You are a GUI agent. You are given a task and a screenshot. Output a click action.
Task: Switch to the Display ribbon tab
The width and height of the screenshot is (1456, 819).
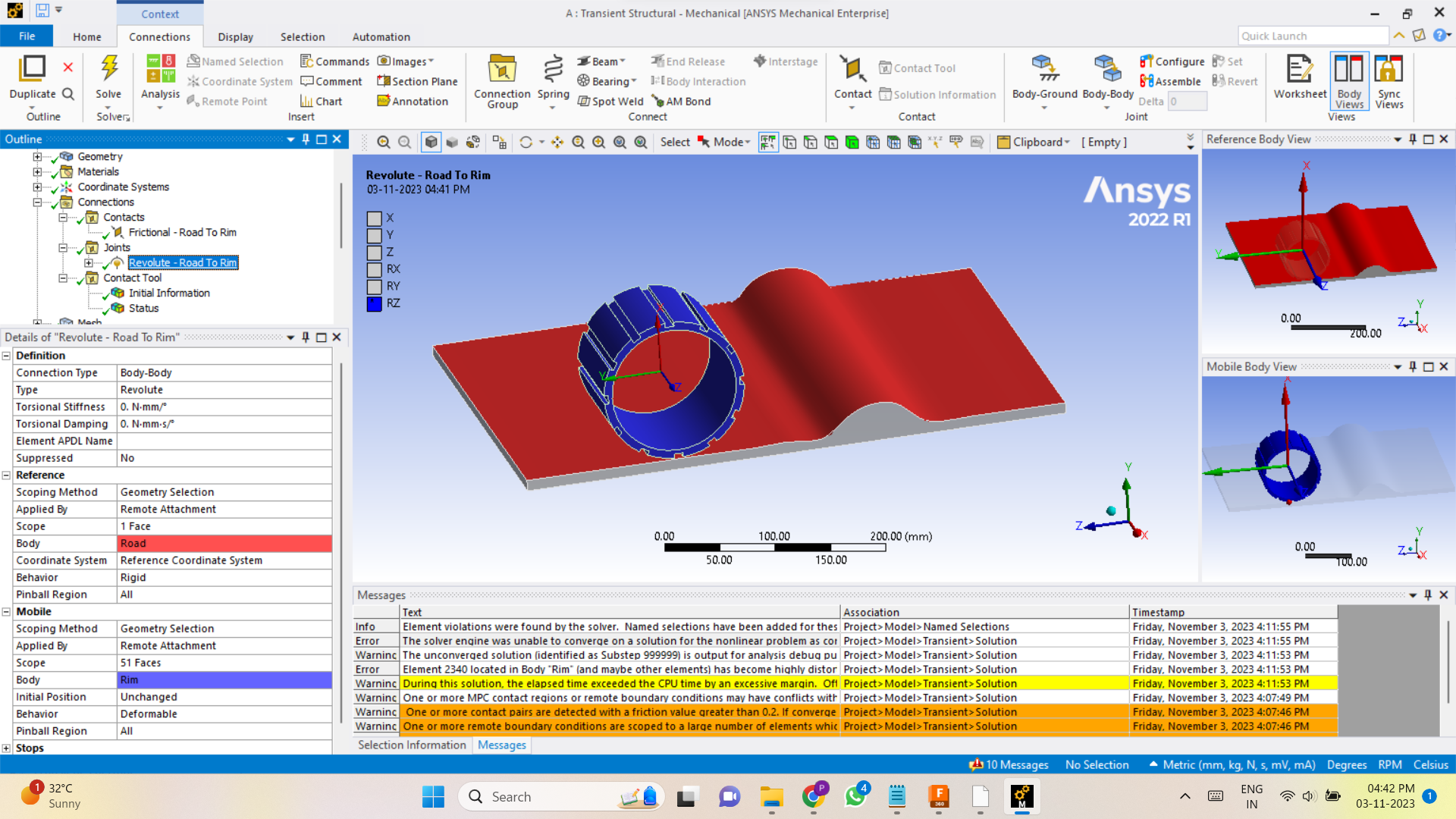click(236, 36)
